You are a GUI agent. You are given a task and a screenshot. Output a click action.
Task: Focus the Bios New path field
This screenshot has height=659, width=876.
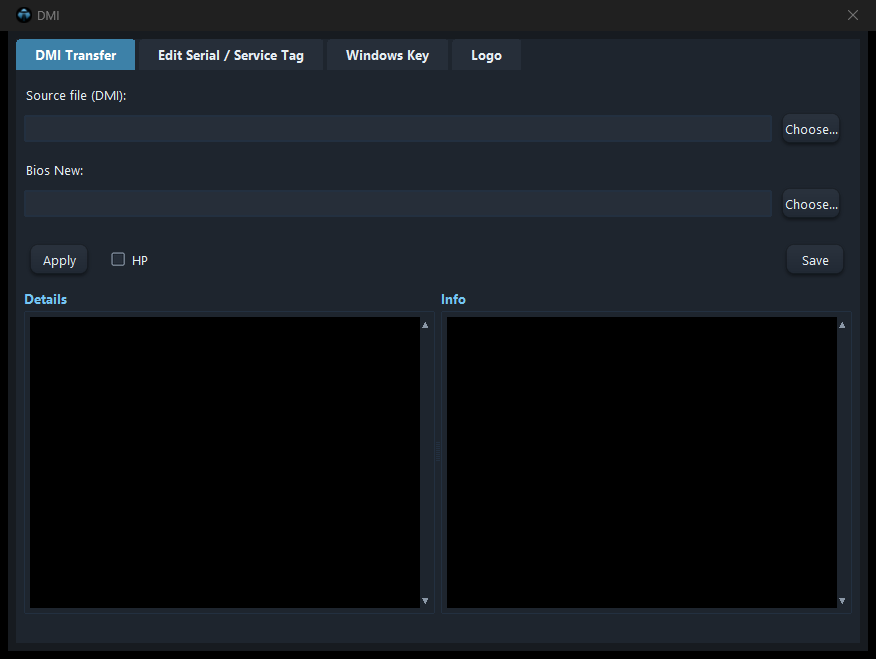click(x=398, y=203)
